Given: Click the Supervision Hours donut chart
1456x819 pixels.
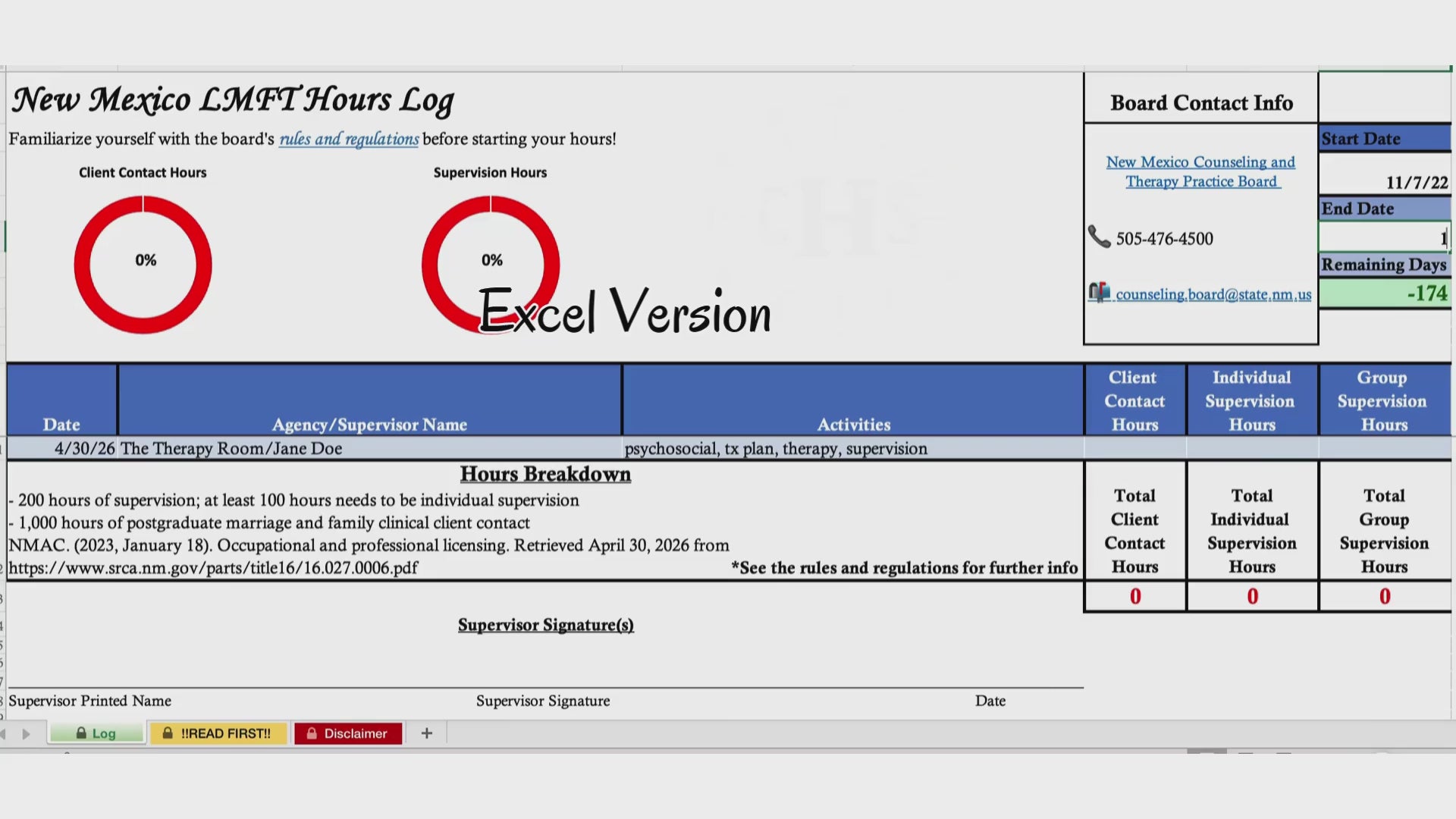Looking at the screenshot, I should tap(491, 264).
